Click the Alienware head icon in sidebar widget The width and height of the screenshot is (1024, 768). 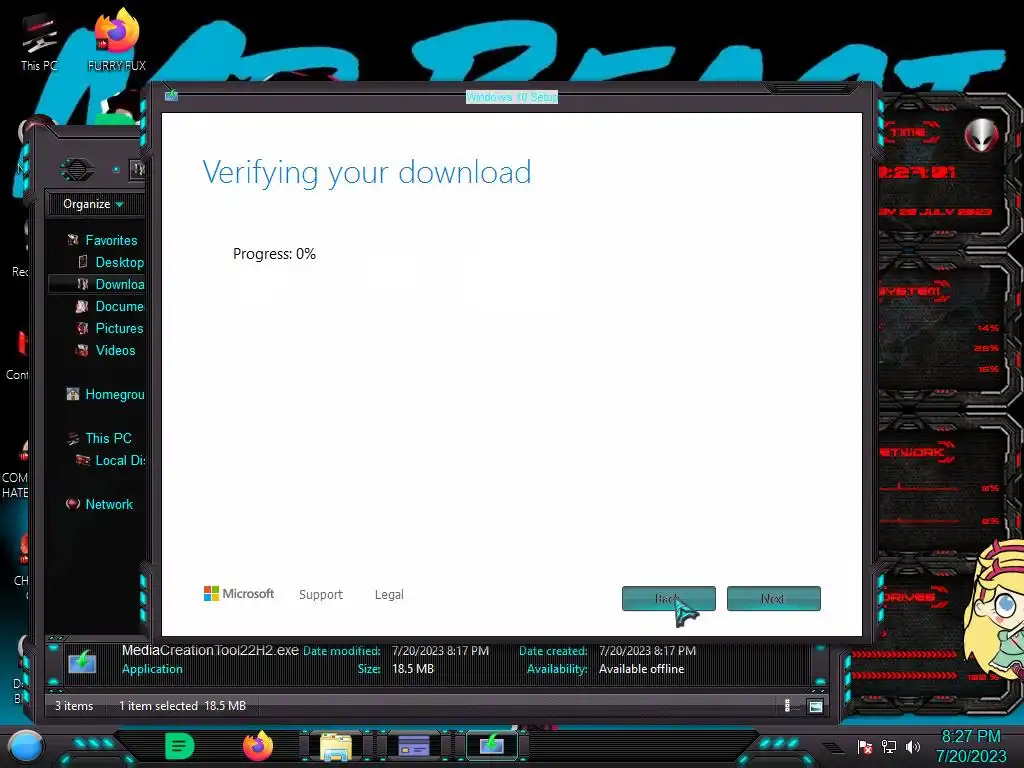pos(981,135)
